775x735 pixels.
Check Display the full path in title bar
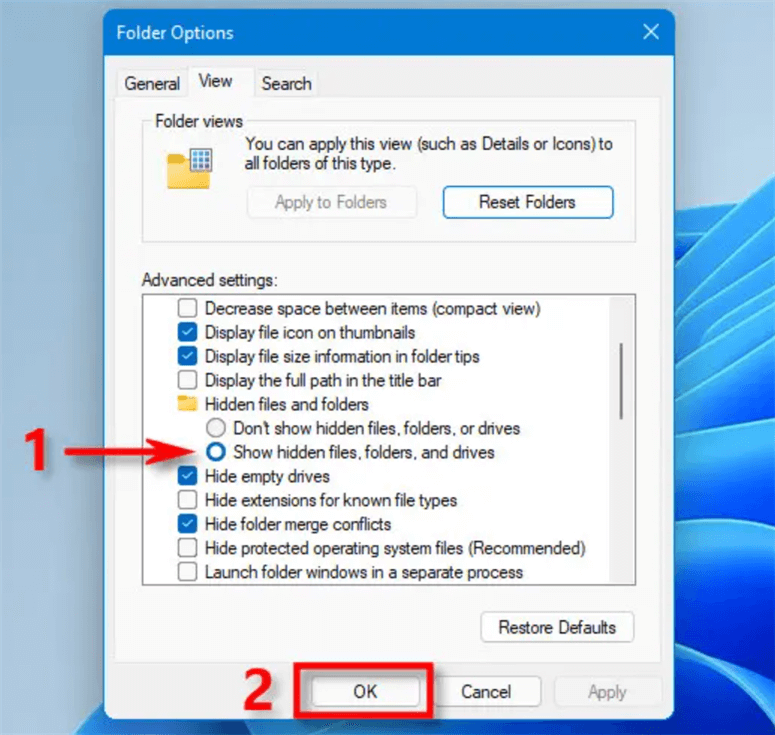tap(187, 380)
